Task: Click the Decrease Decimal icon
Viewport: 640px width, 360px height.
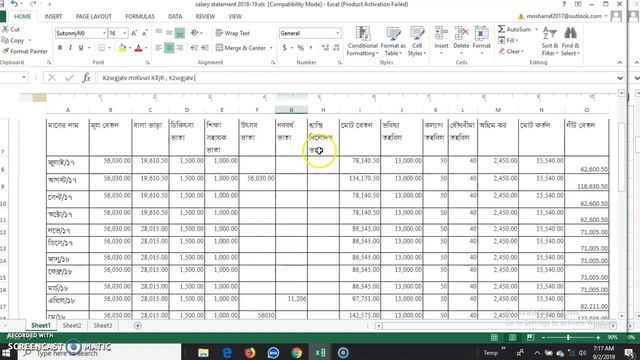Action: (x=336, y=48)
